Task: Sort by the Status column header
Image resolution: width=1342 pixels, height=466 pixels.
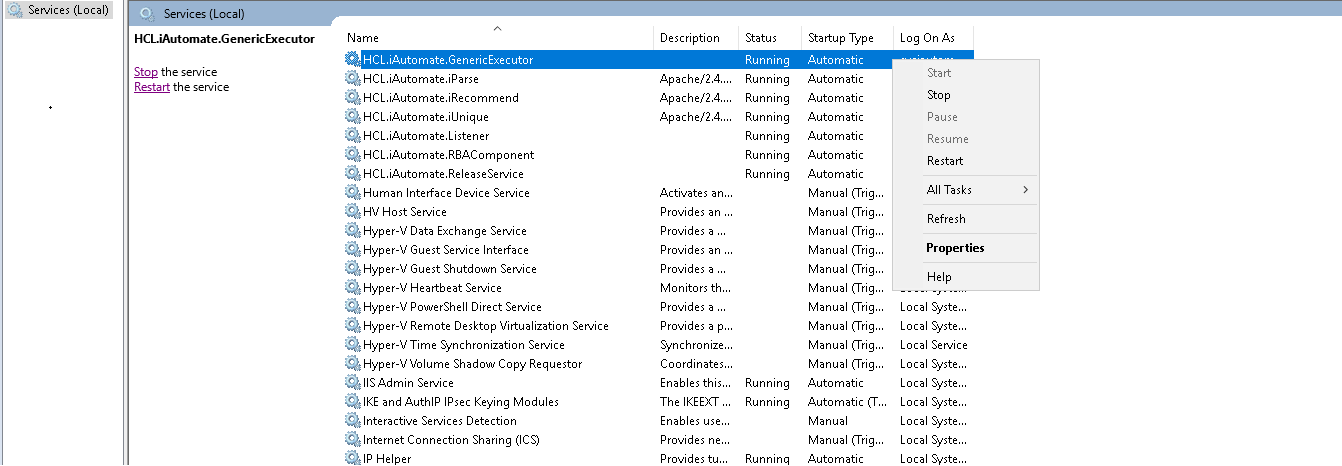Action: [x=760, y=38]
